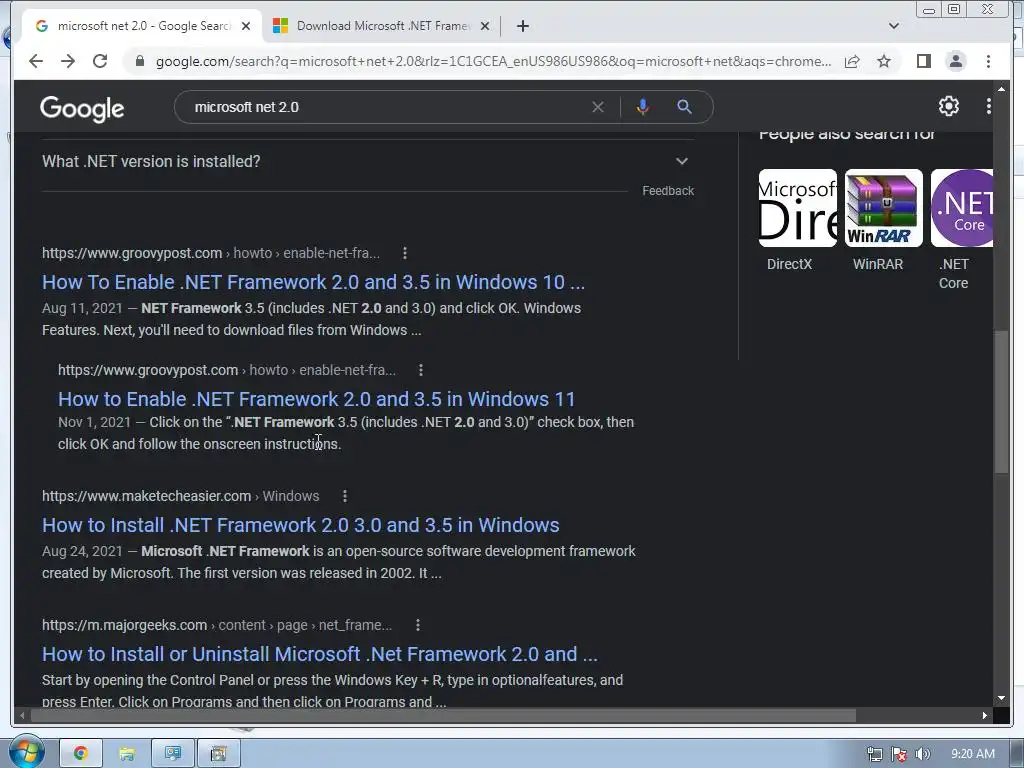The image size is (1024, 768).
Task: Open the volume speaker icon in system tray
Action: (x=923, y=754)
